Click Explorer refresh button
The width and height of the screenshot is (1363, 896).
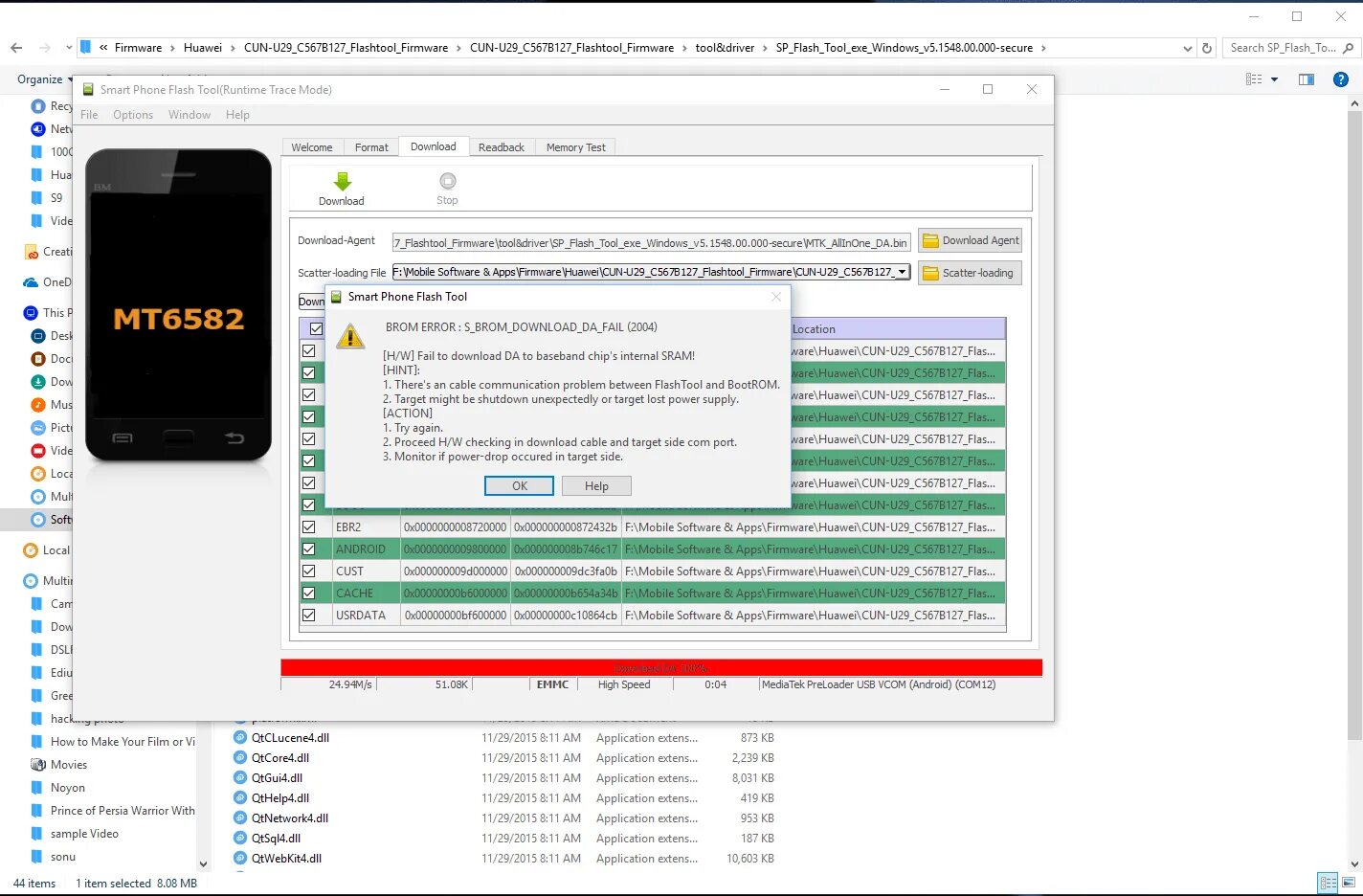(1207, 48)
